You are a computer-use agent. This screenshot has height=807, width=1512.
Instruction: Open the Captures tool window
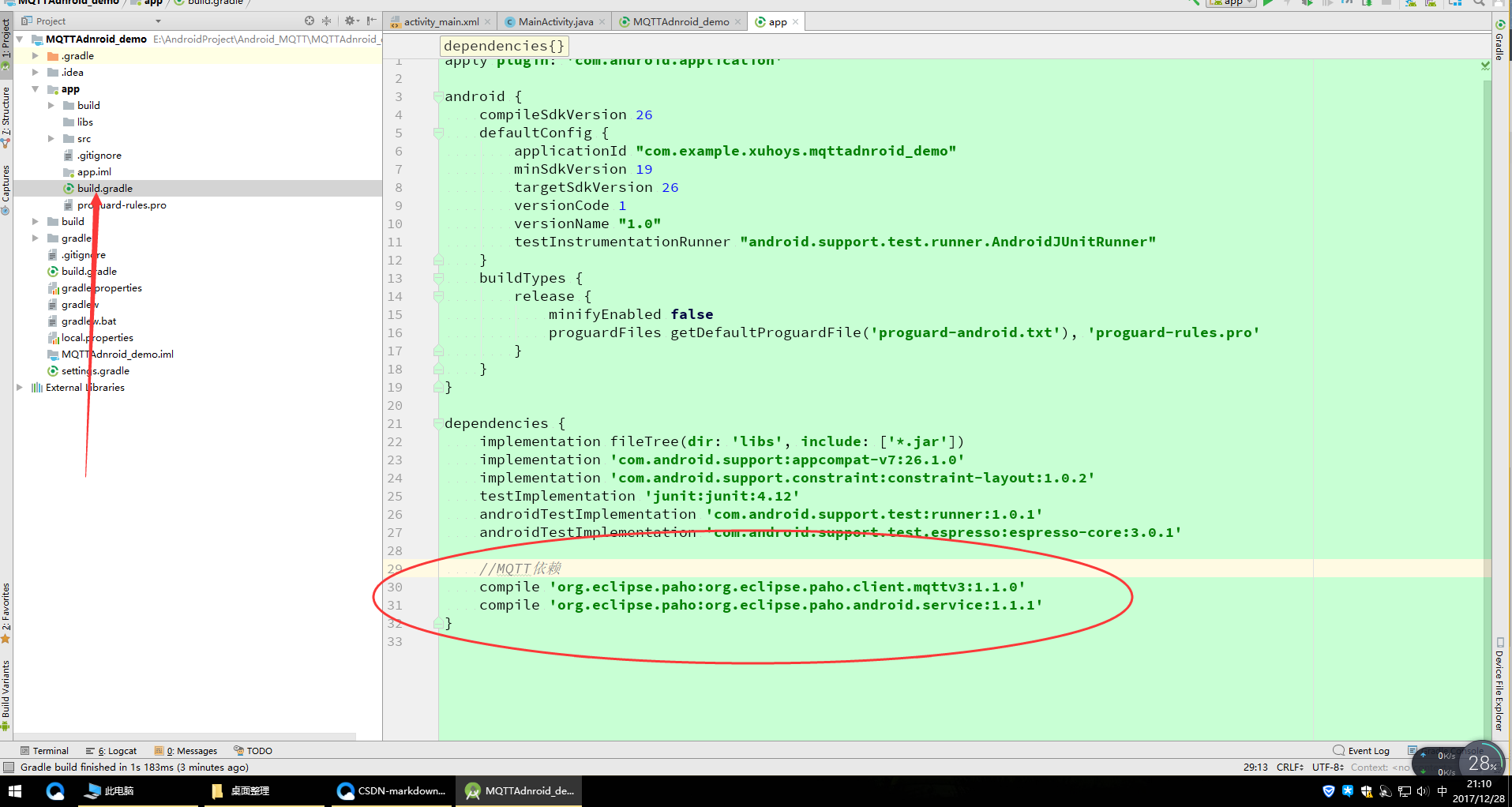click(6, 190)
